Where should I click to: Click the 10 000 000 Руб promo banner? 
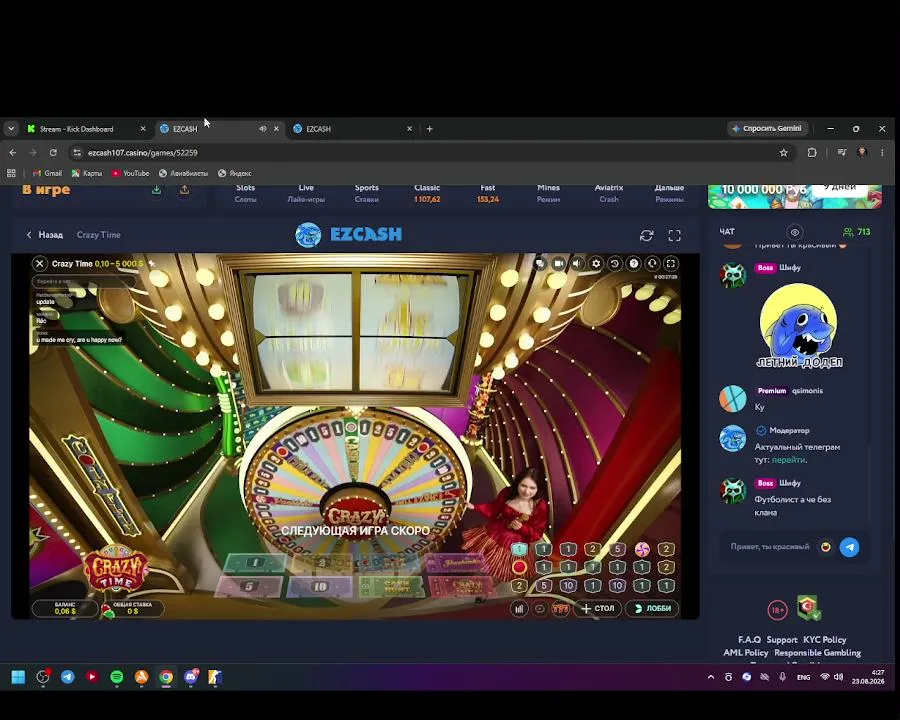(x=794, y=196)
